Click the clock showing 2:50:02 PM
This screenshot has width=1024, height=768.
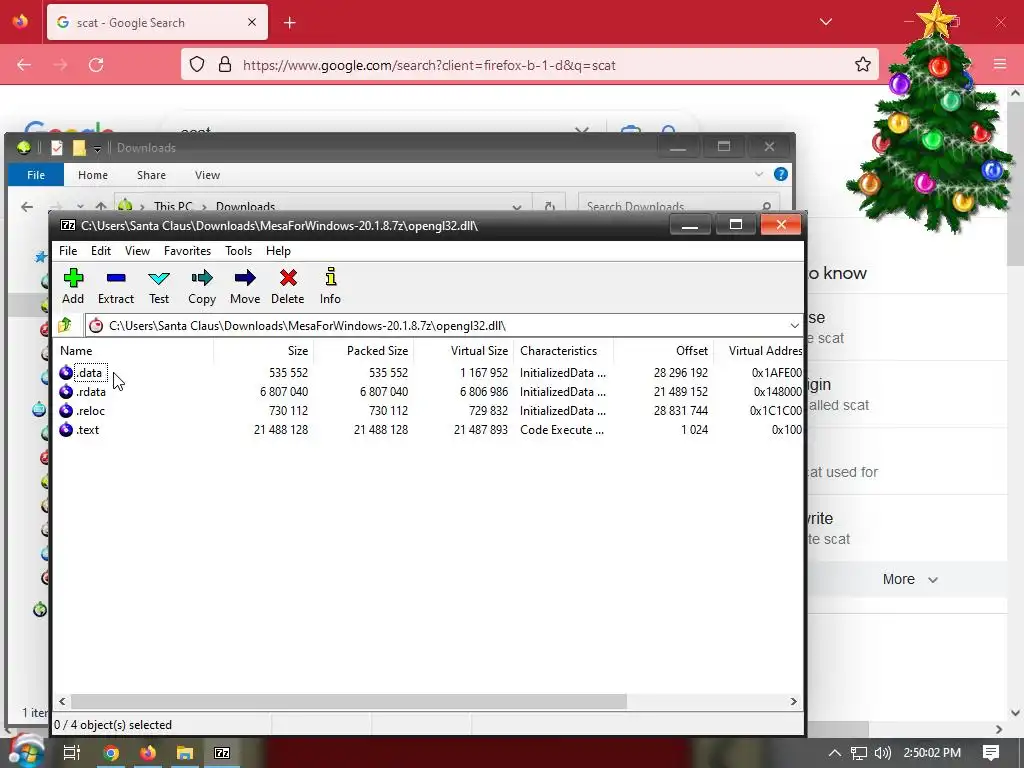pos(932,753)
